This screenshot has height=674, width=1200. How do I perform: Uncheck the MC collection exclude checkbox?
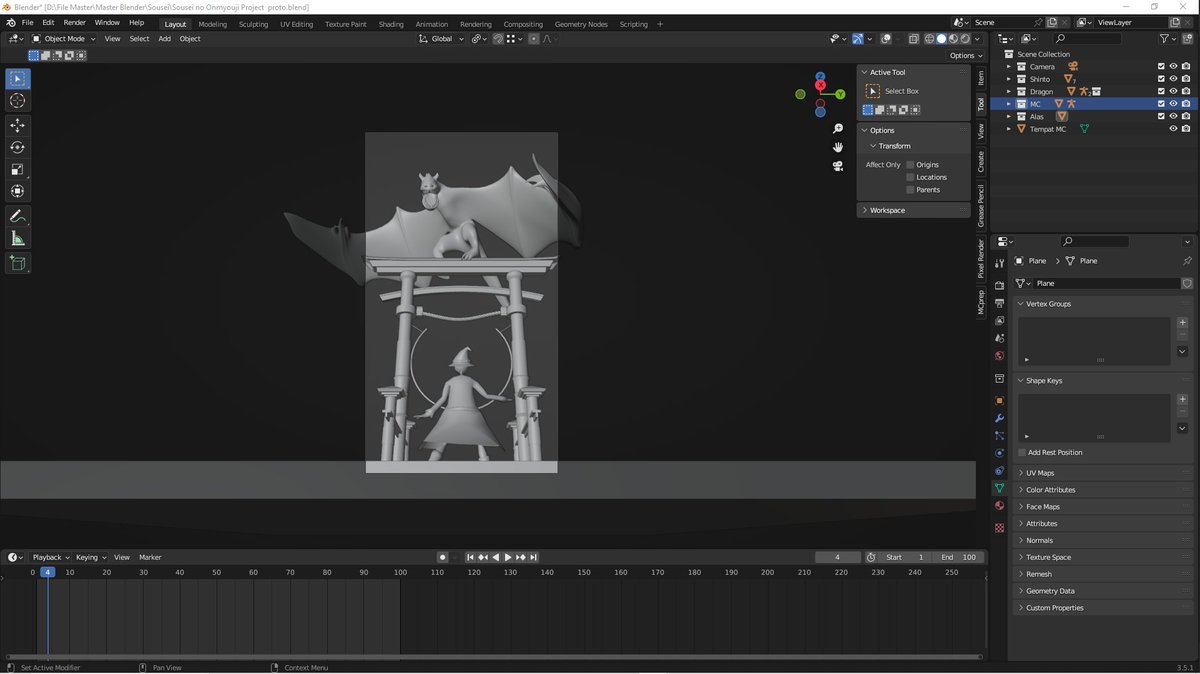pyautogui.click(x=1161, y=104)
